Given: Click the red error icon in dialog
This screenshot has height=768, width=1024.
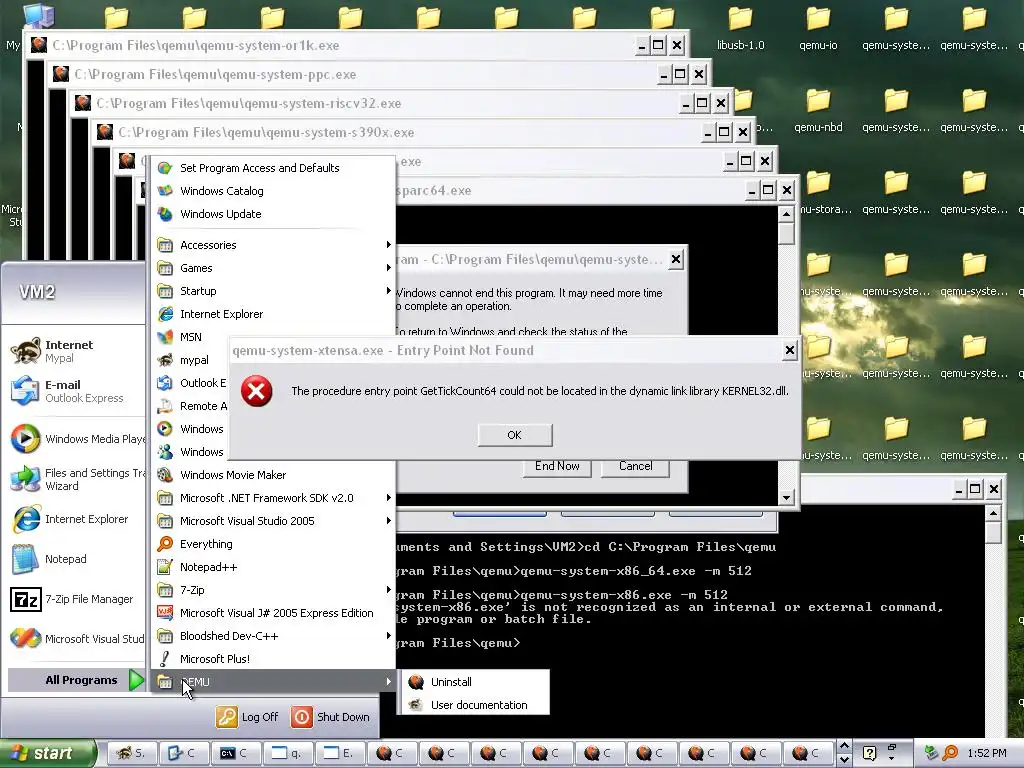Looking at the screenshot, I should [257, 391].
